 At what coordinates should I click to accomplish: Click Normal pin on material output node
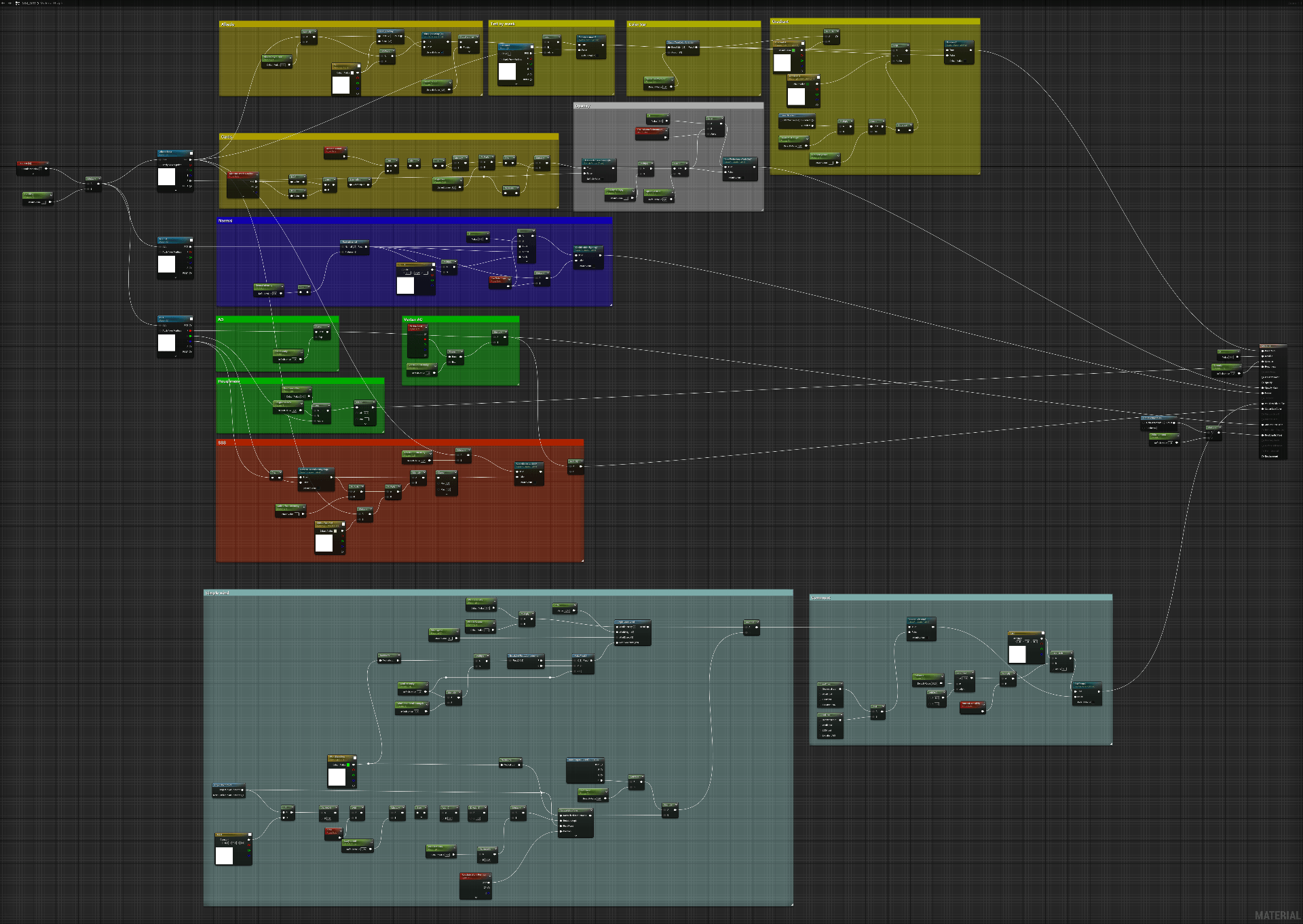[x=1262, y=393]
